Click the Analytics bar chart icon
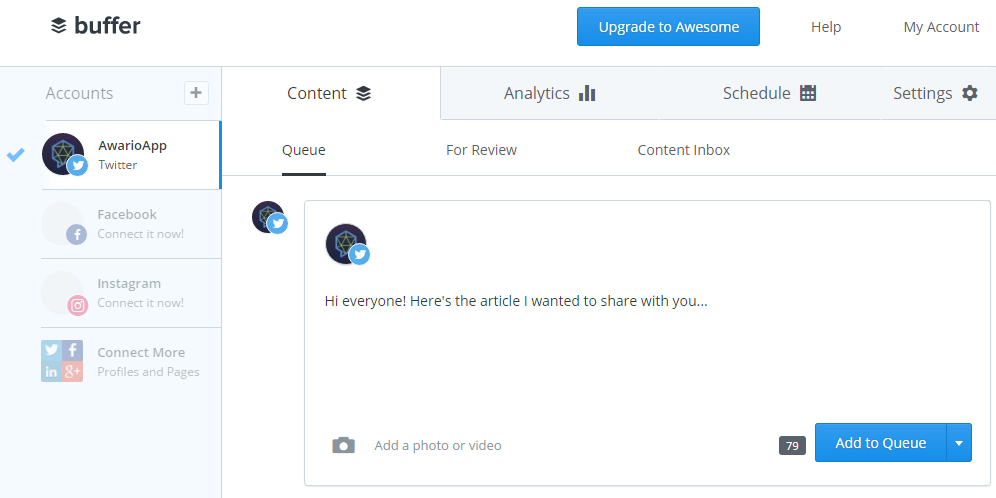Viewport: 996px width, 498px height. [587, 93]
